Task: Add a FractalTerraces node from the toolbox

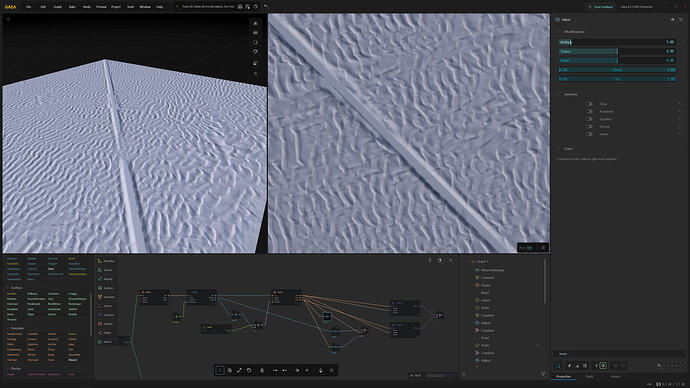Action: [36, 299]
